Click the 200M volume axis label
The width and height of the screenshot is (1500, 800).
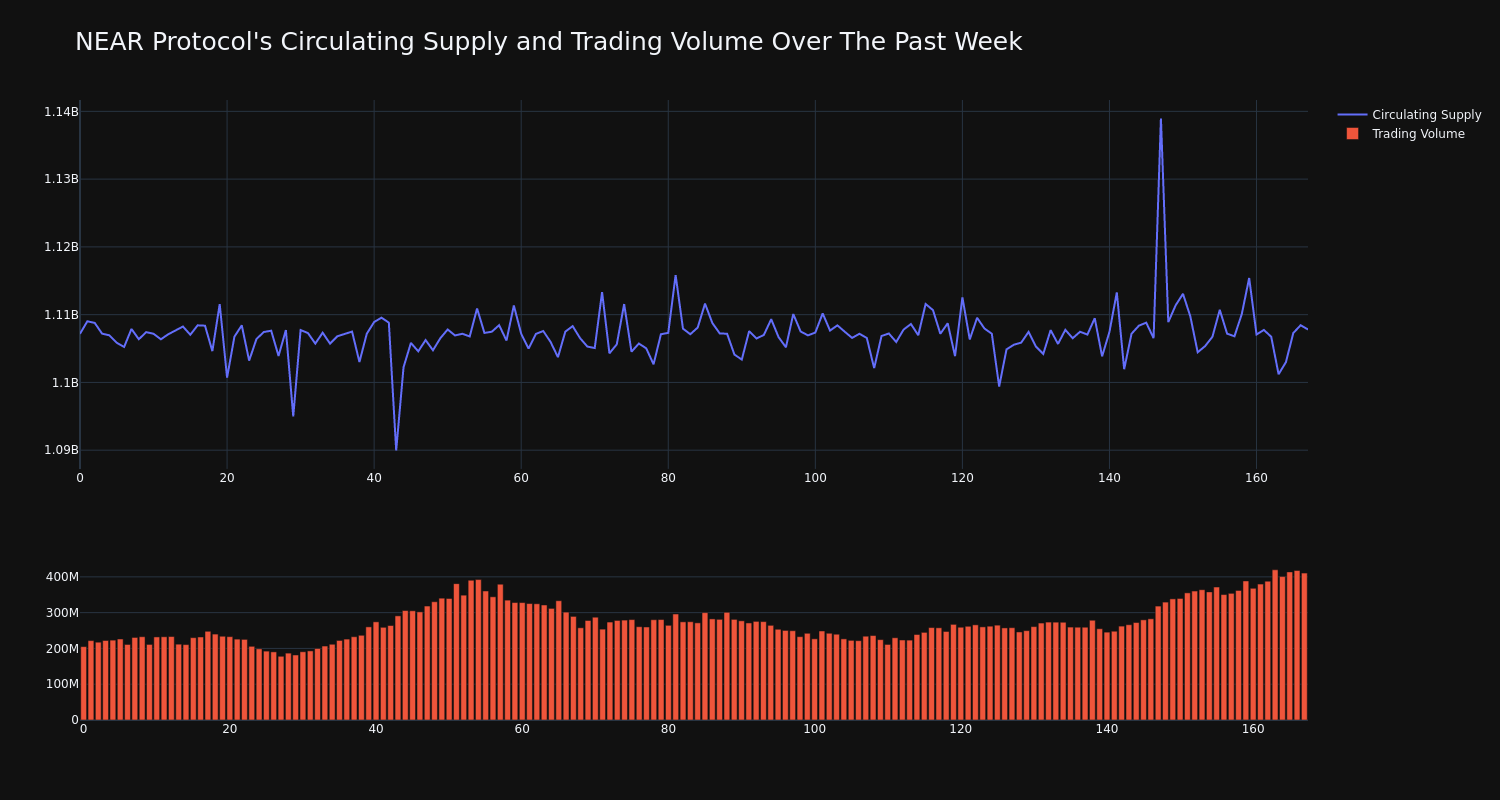tap(62, 648)
